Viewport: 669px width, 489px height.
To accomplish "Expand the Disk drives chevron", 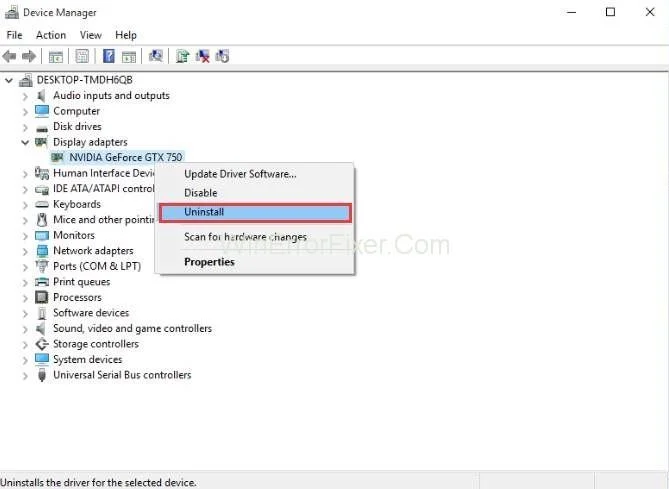I will [25, 127].
